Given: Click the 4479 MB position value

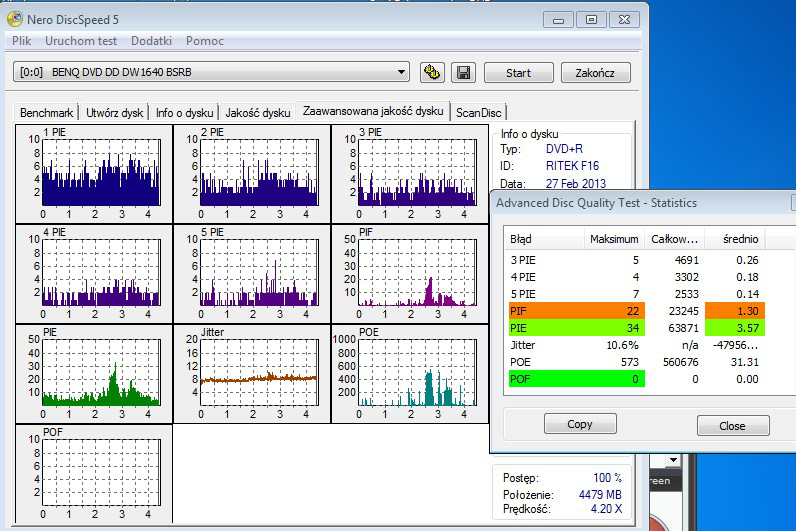Looking at the screenshot, I should pyautogui.click(x=600, y=494).
